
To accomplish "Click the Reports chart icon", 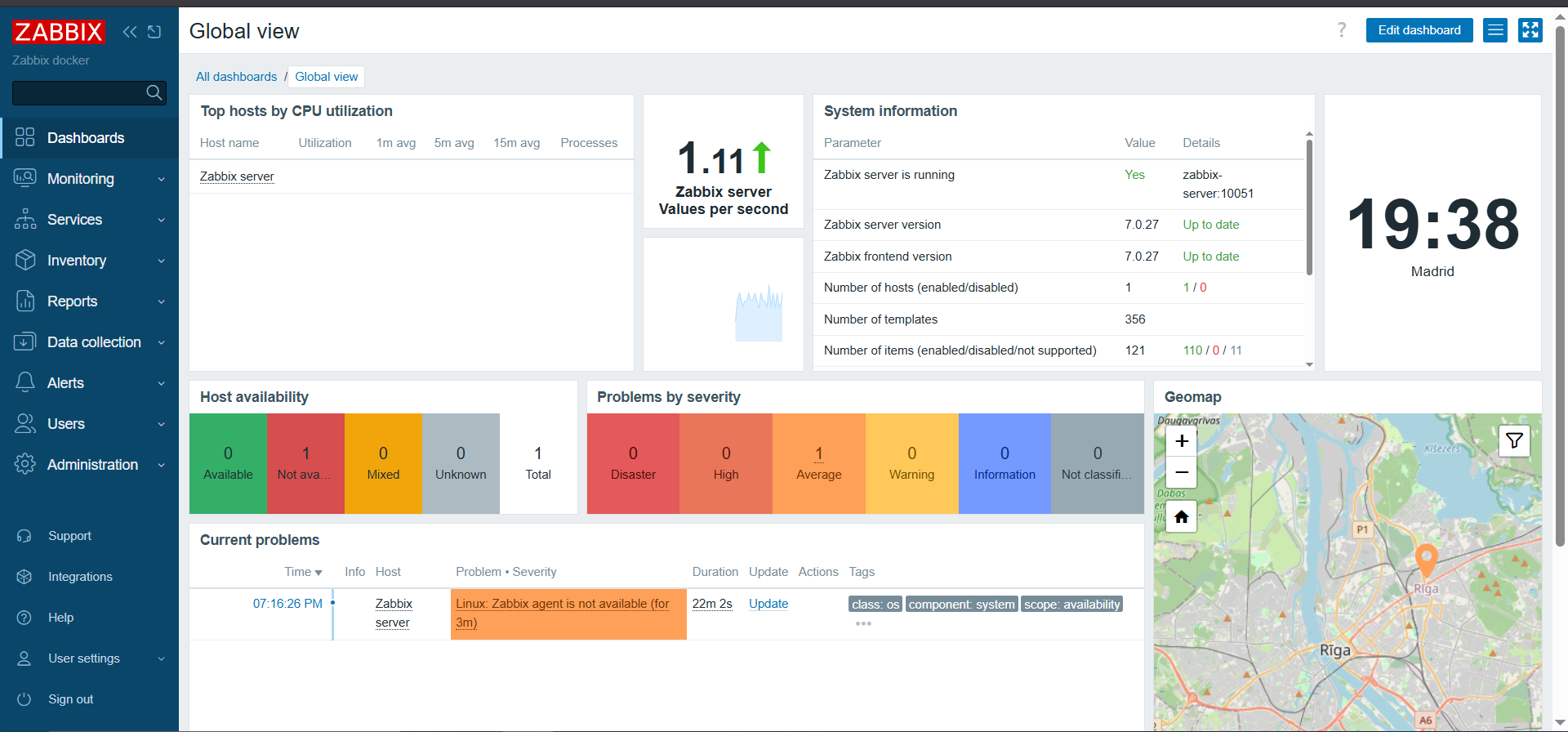I will pyautogui.click(x=25, y=301).
